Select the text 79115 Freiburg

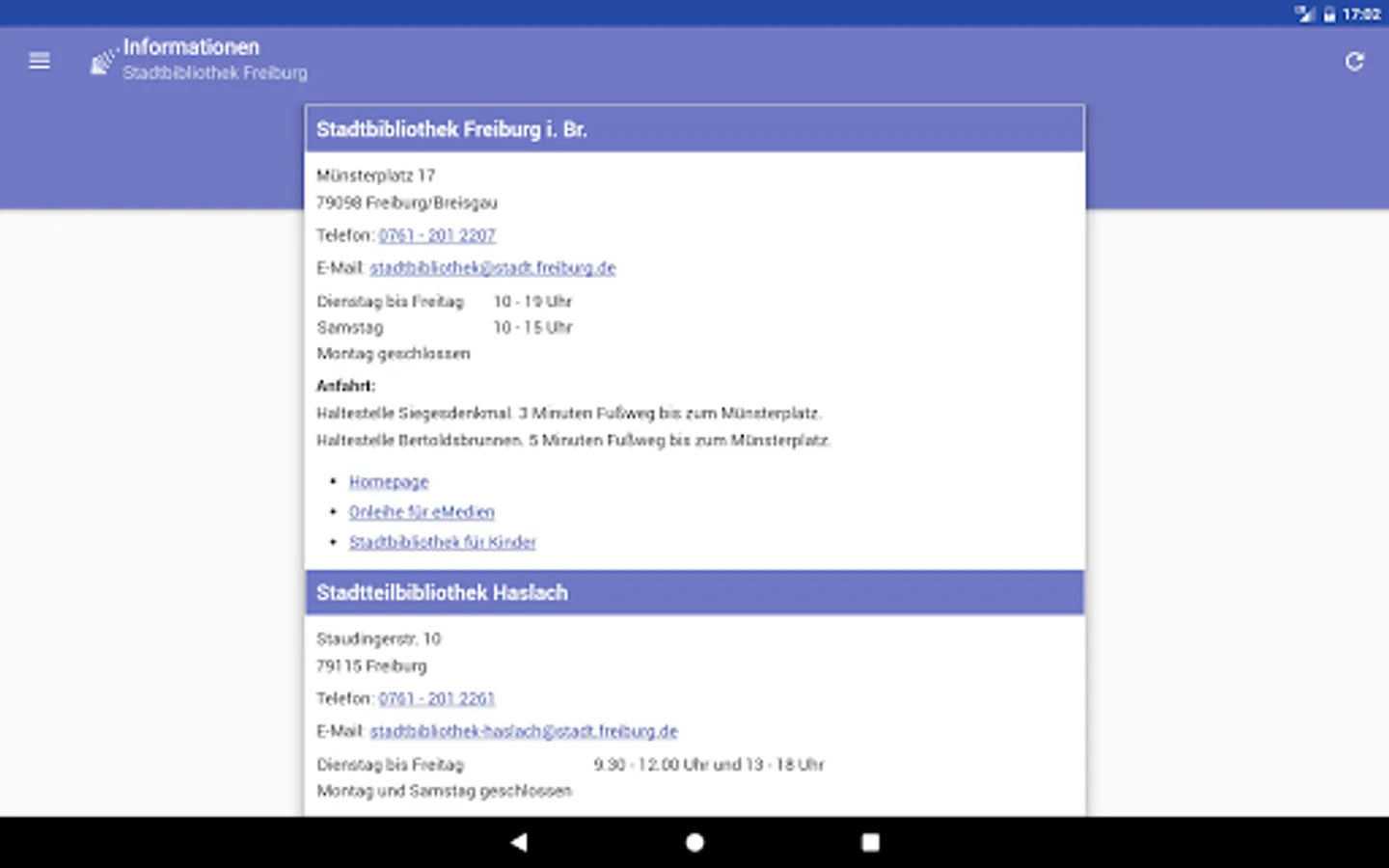371,665
